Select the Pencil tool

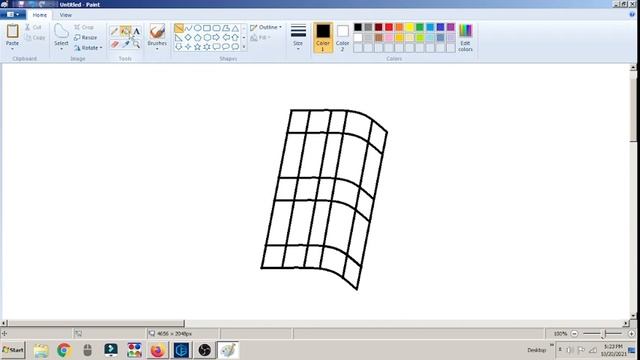coord(115,31)
